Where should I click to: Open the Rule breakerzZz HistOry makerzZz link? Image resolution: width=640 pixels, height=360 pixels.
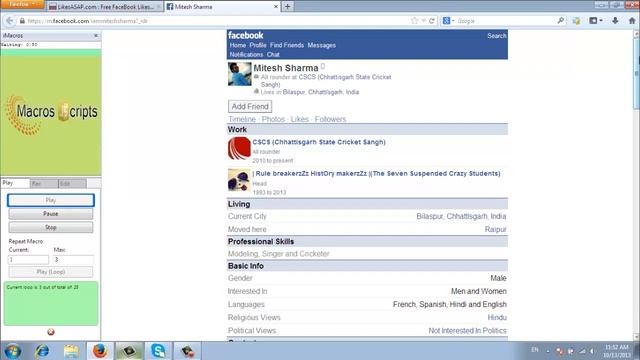376,173
